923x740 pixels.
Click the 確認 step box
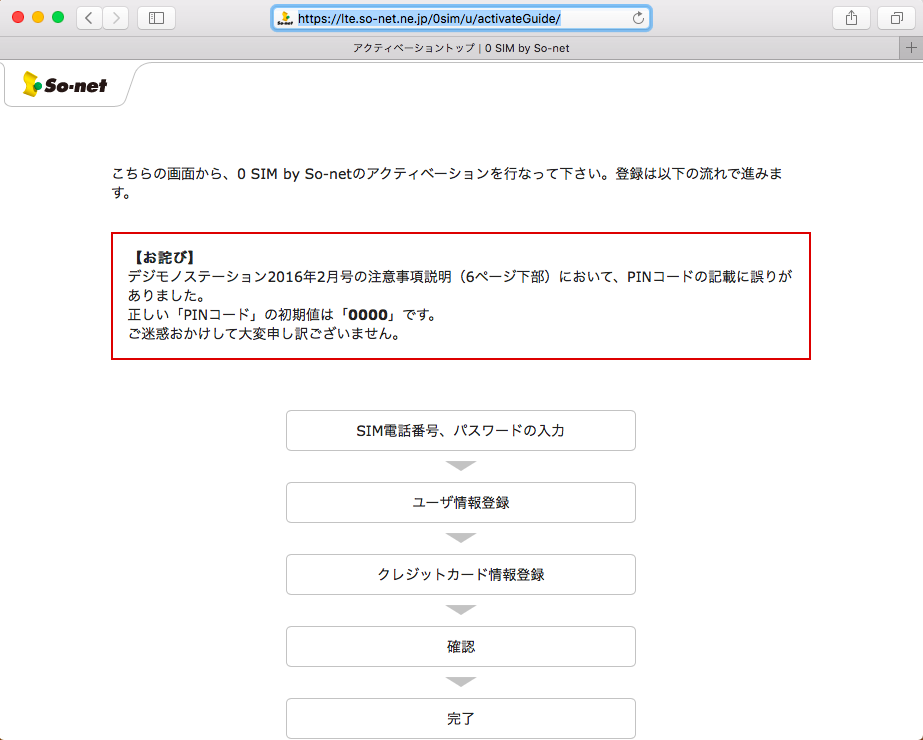(461, 646)
